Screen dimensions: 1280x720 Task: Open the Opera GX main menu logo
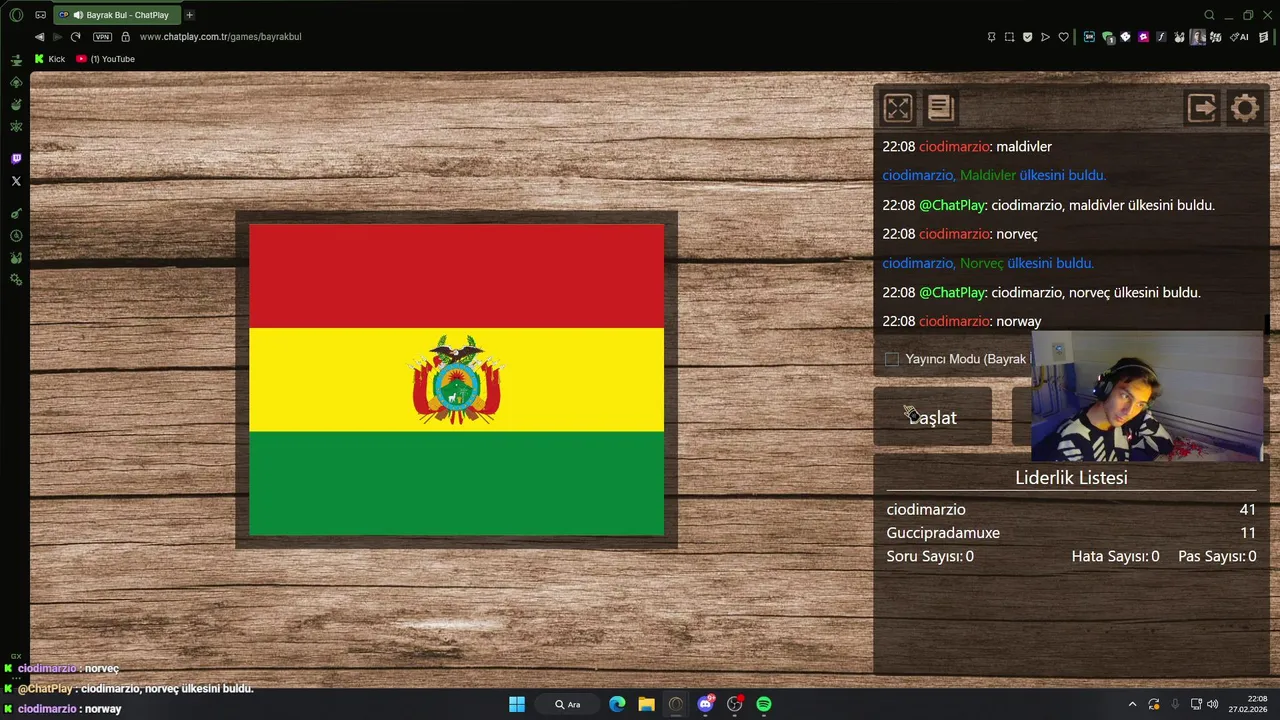[x=16, y=15]
